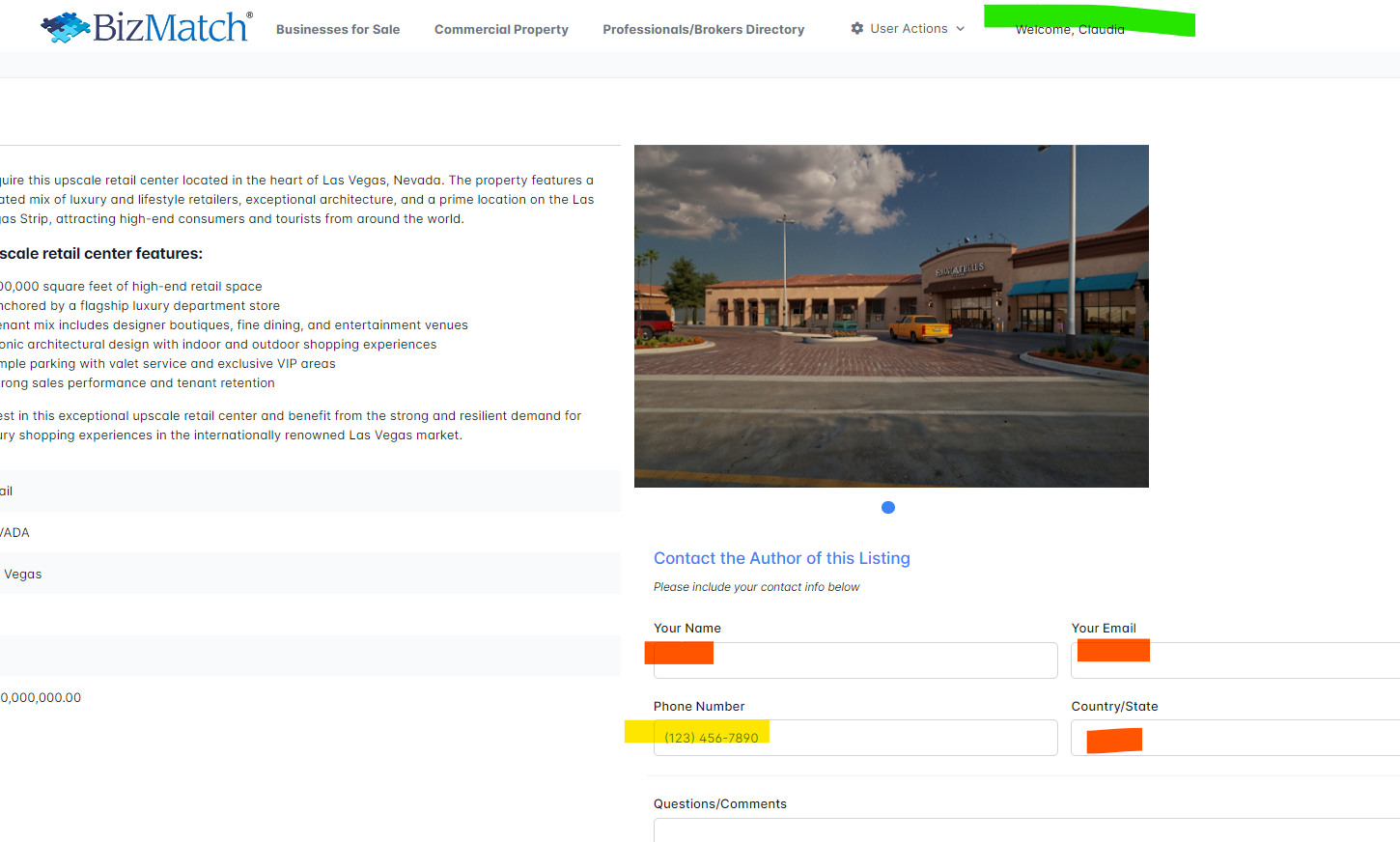This screenshot has height=842, width=1400.
Task: Click the Questions/Comments label
Action: (720, 804)
